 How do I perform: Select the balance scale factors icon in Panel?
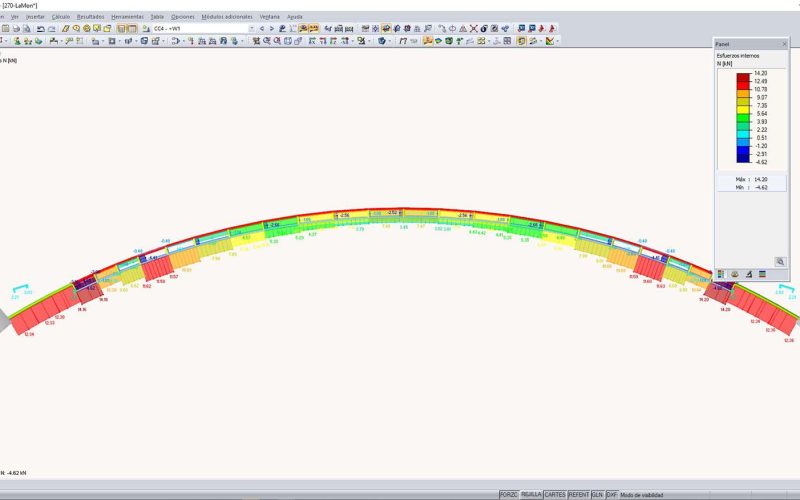pos(735,274)
